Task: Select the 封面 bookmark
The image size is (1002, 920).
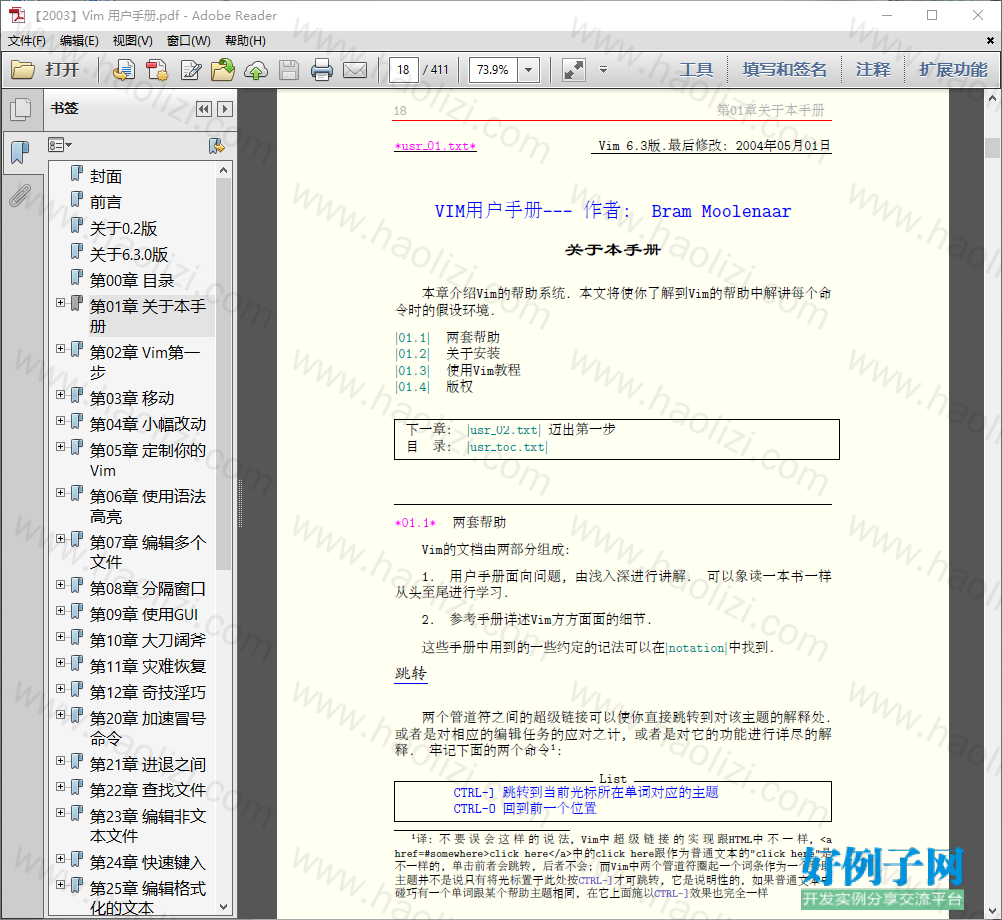Action: click(x=105, y=176)
